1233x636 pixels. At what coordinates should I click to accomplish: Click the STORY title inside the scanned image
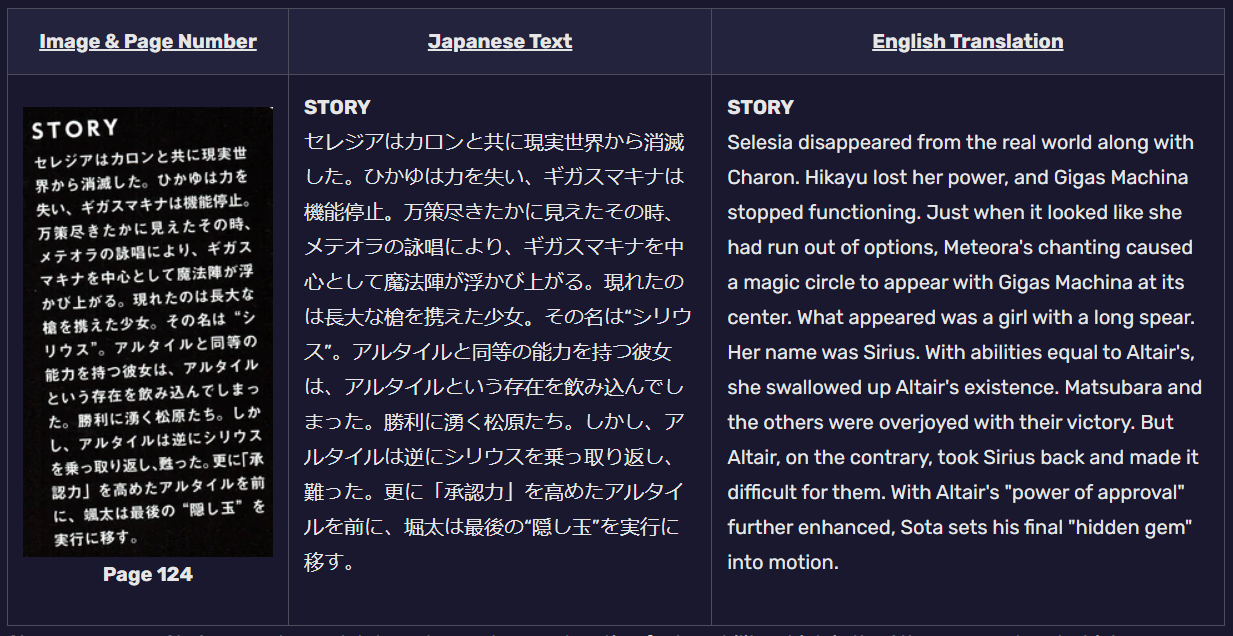pos(75,129)
